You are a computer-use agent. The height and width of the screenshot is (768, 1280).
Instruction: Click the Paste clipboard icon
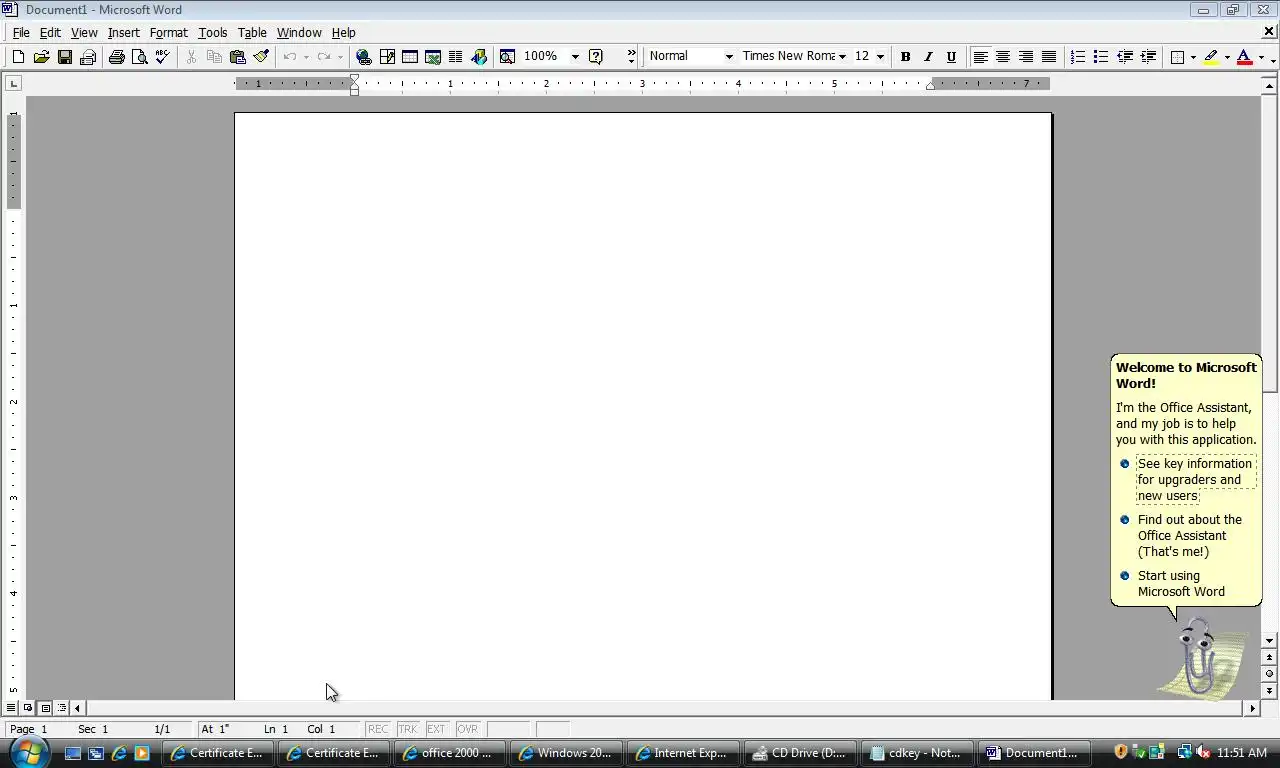[238, 57]
